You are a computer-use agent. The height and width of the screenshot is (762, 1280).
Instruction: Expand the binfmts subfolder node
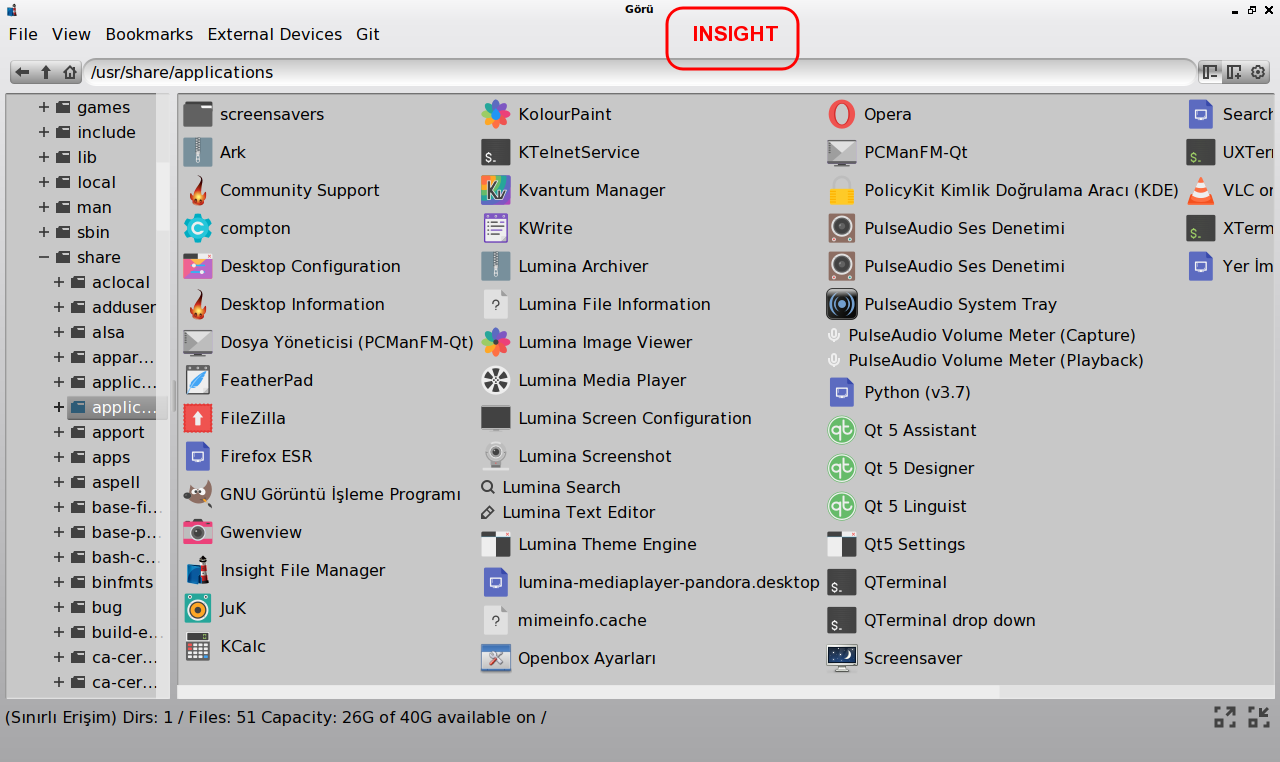59,582
